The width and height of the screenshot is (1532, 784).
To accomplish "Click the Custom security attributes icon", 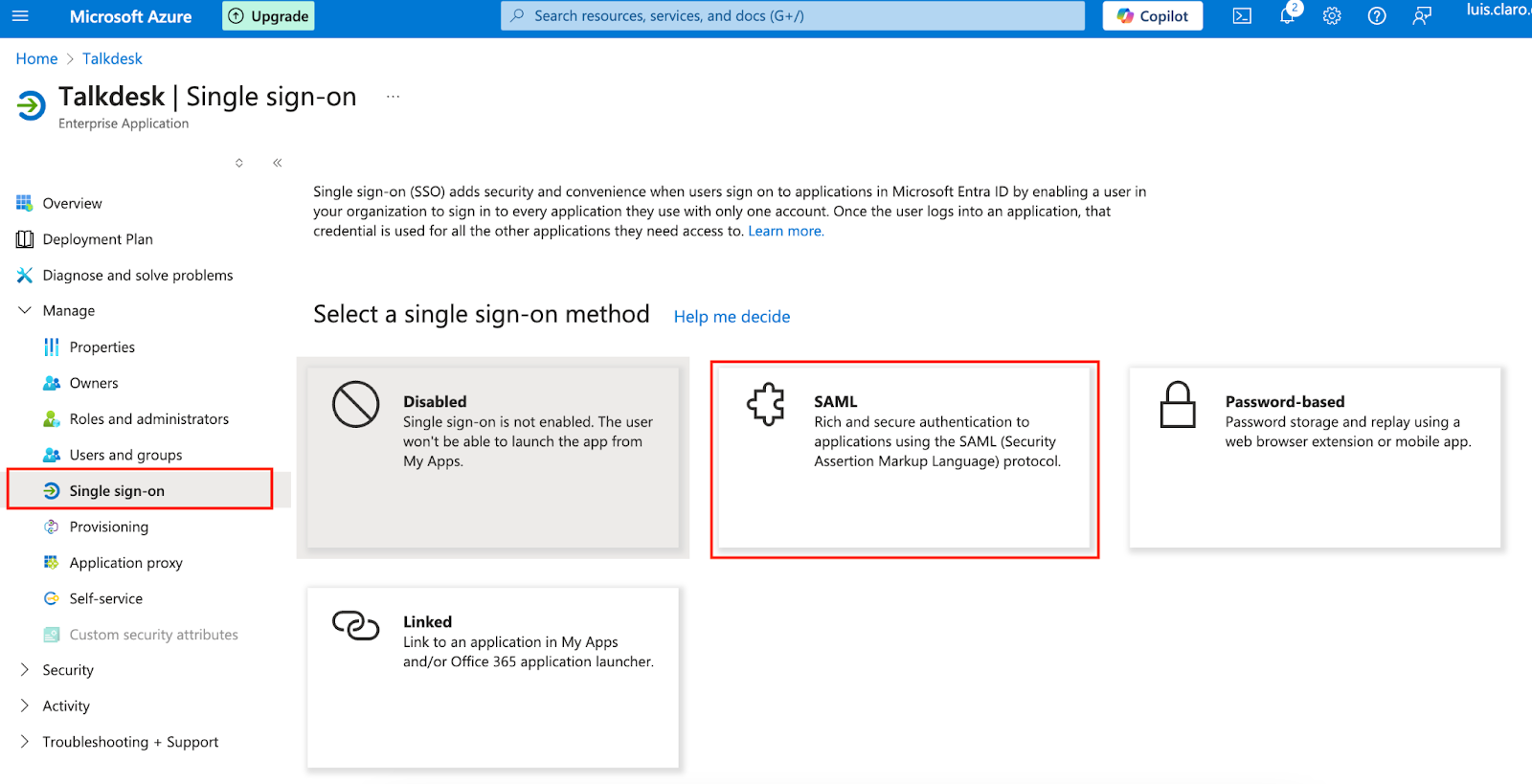I will pos(52,634).
